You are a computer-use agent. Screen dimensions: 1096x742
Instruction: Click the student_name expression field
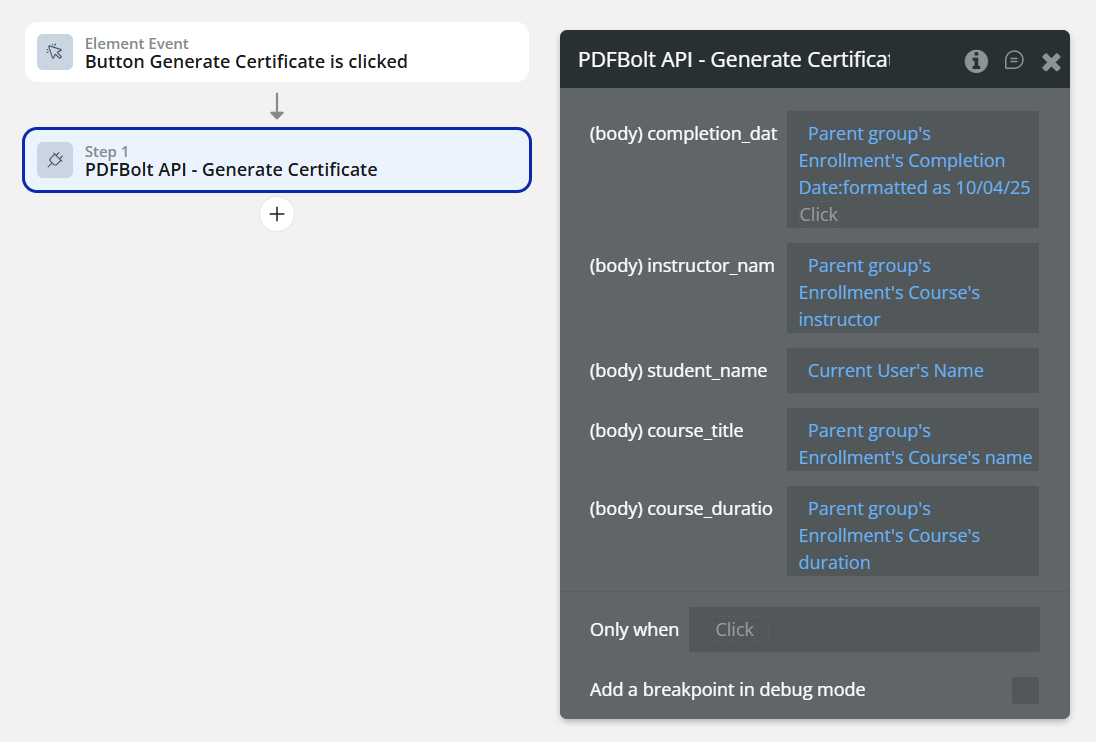click(912, 370)
